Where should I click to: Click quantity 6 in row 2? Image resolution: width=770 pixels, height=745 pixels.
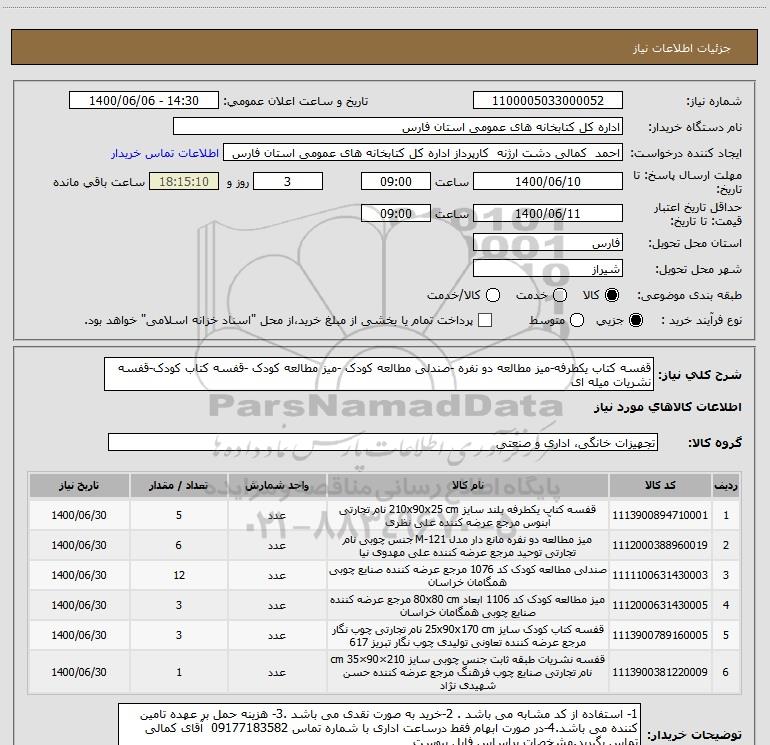(178, 545)
